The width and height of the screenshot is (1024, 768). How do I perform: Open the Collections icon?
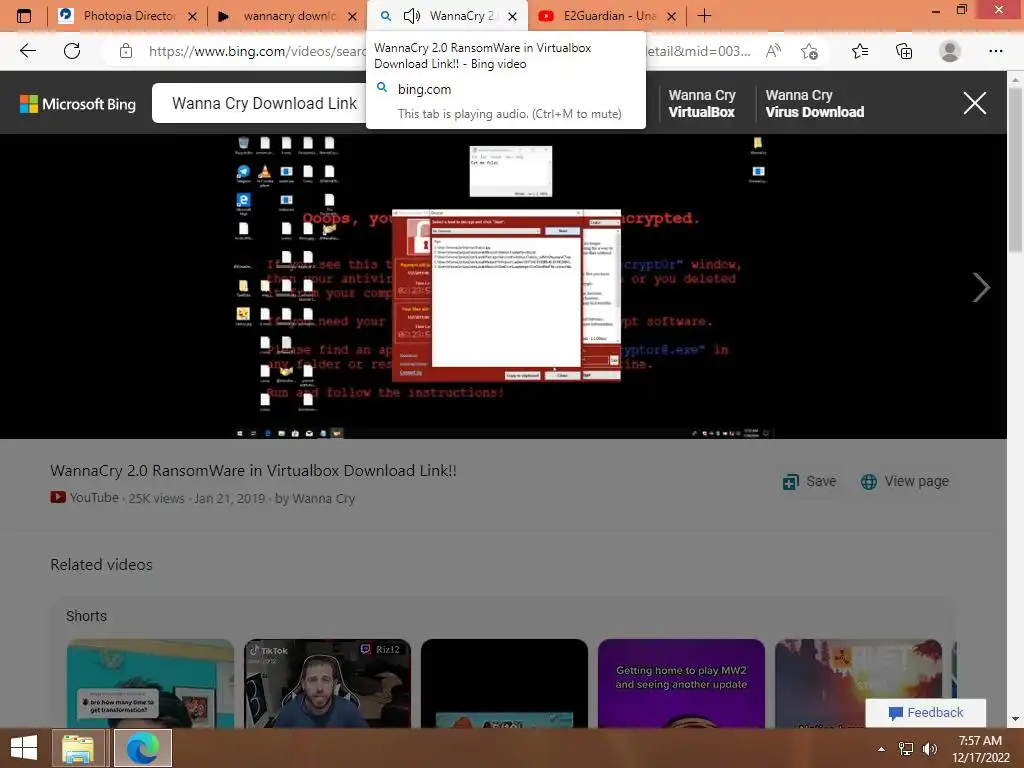point(904,51)
